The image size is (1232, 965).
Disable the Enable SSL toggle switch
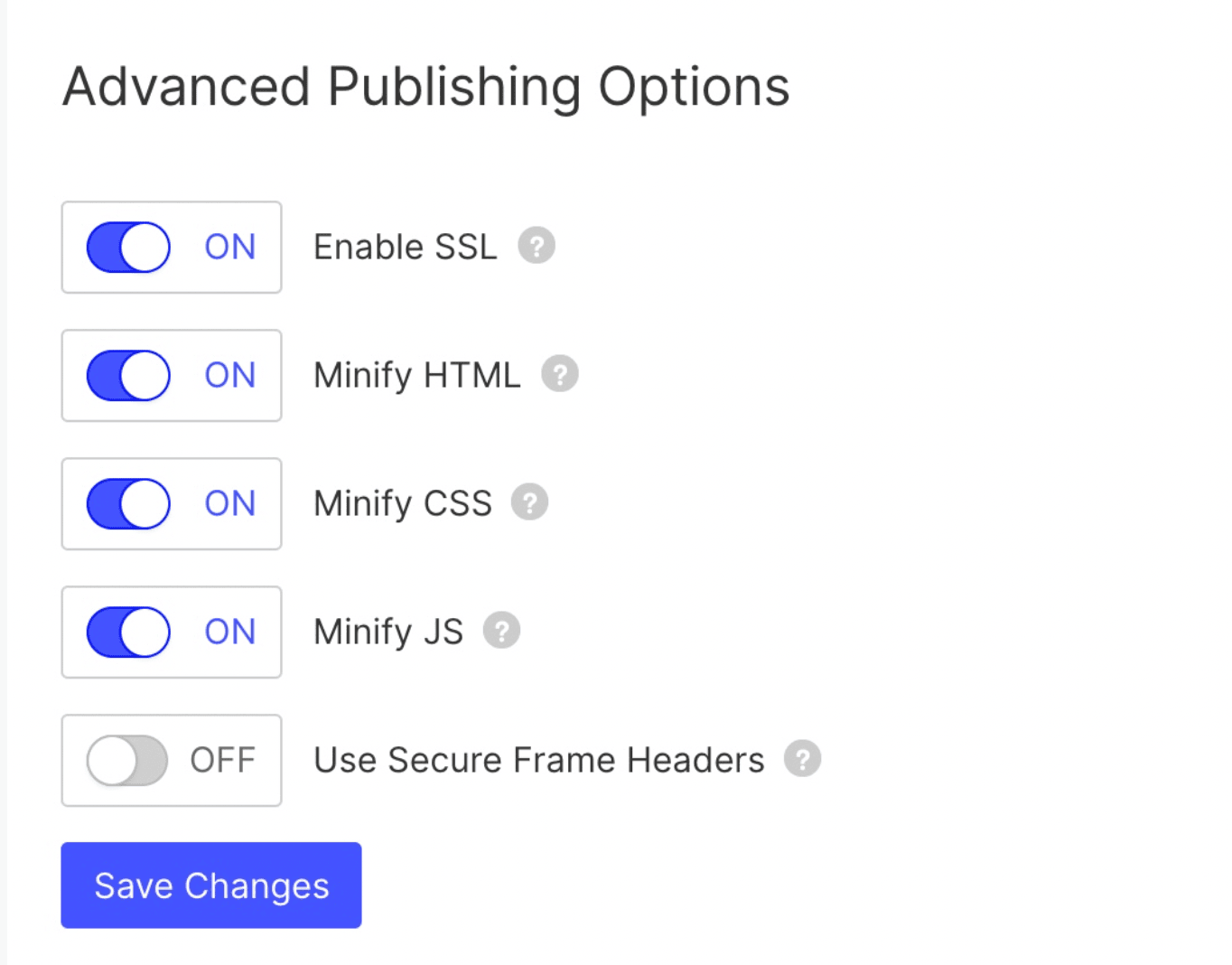point(128,248)
